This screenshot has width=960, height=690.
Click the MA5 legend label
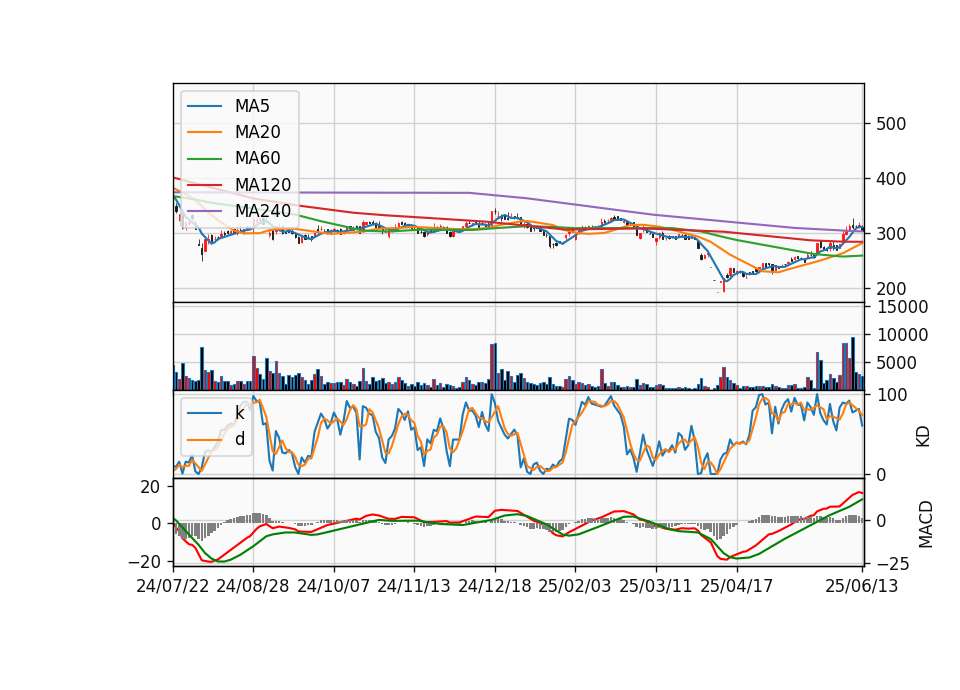tap(252, 106)
